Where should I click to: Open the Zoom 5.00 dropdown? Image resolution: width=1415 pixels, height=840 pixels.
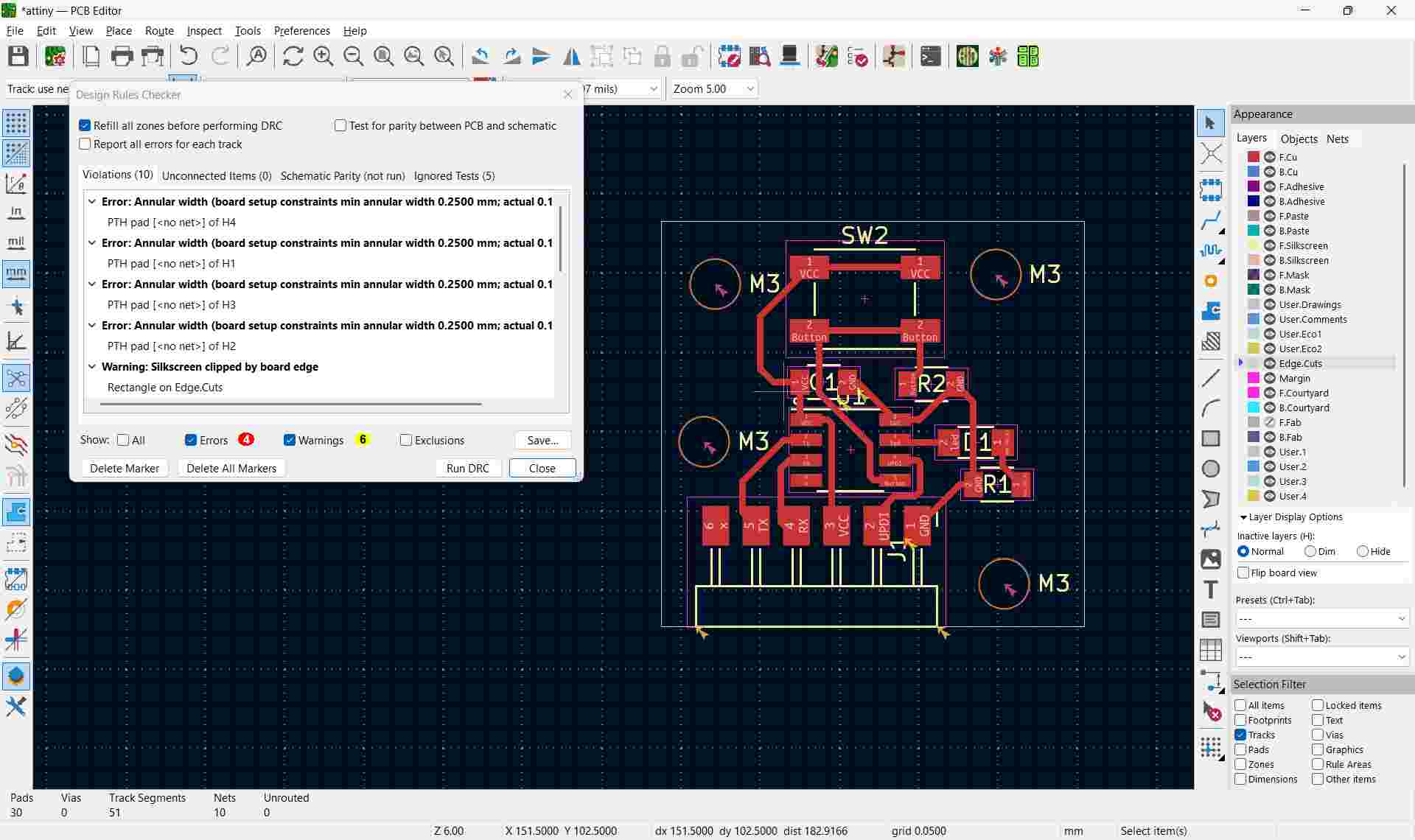pos(713,88)
